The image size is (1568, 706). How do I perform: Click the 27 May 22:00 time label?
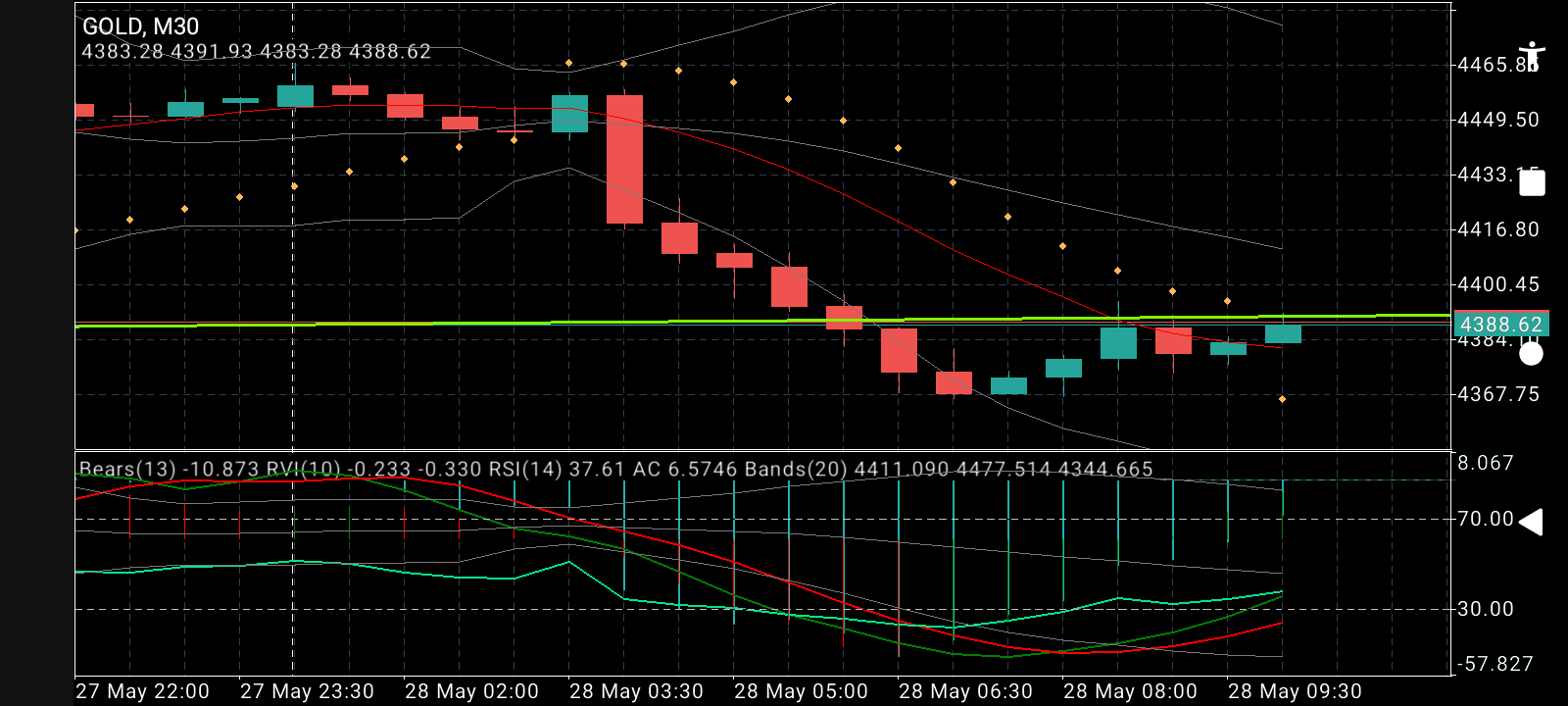point(142,691)
